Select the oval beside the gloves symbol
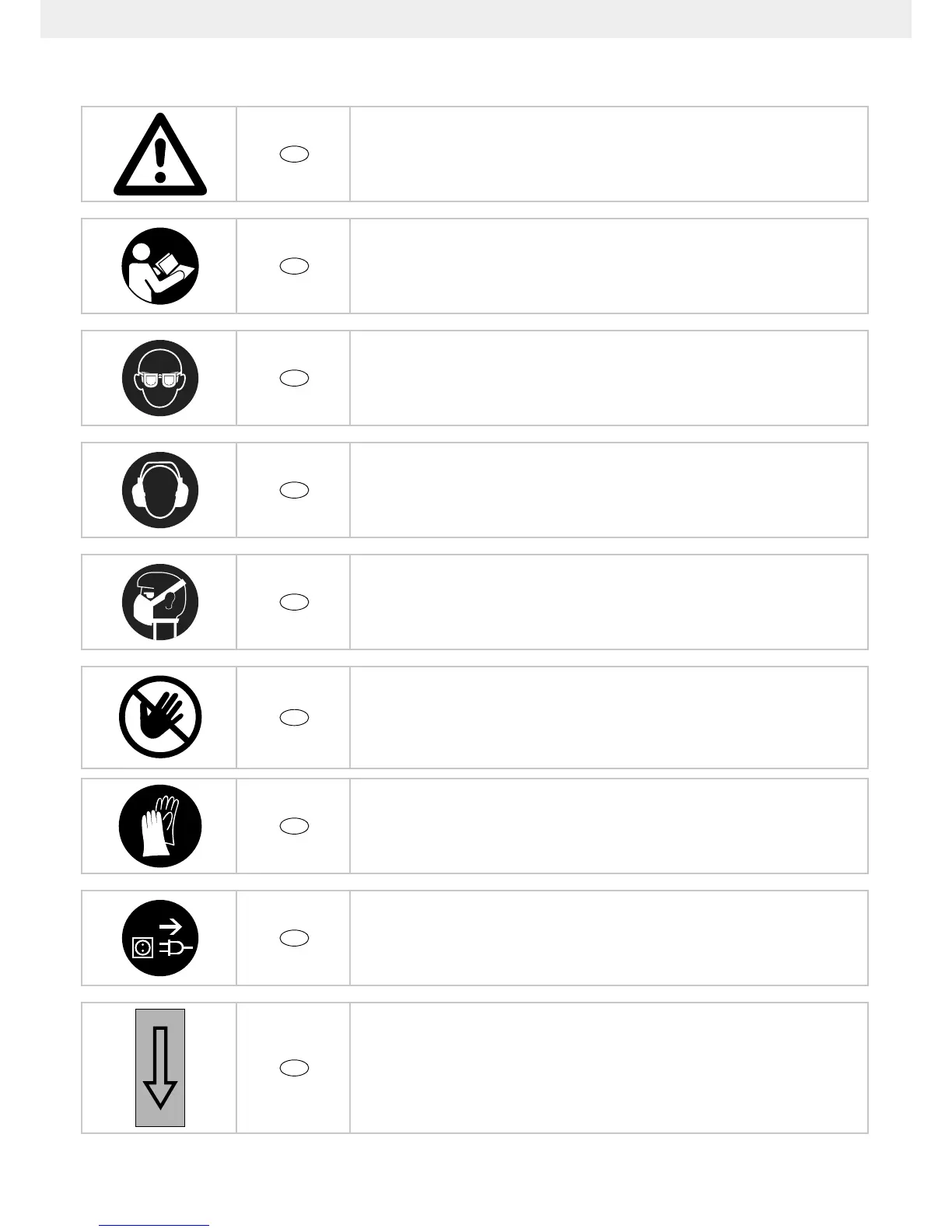 [294, 826]
